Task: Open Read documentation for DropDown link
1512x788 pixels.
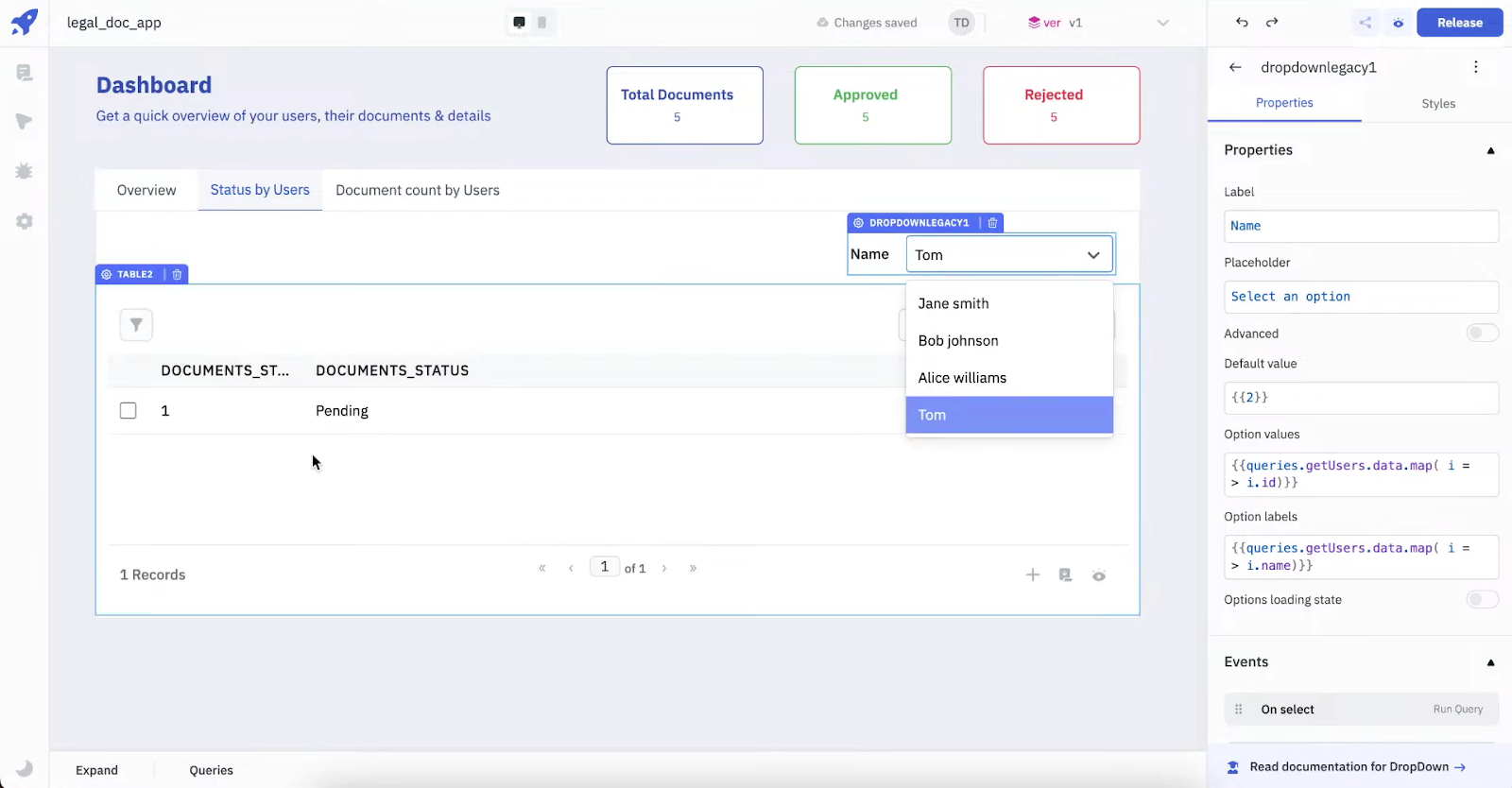Action: click(x=1357, y=767)
